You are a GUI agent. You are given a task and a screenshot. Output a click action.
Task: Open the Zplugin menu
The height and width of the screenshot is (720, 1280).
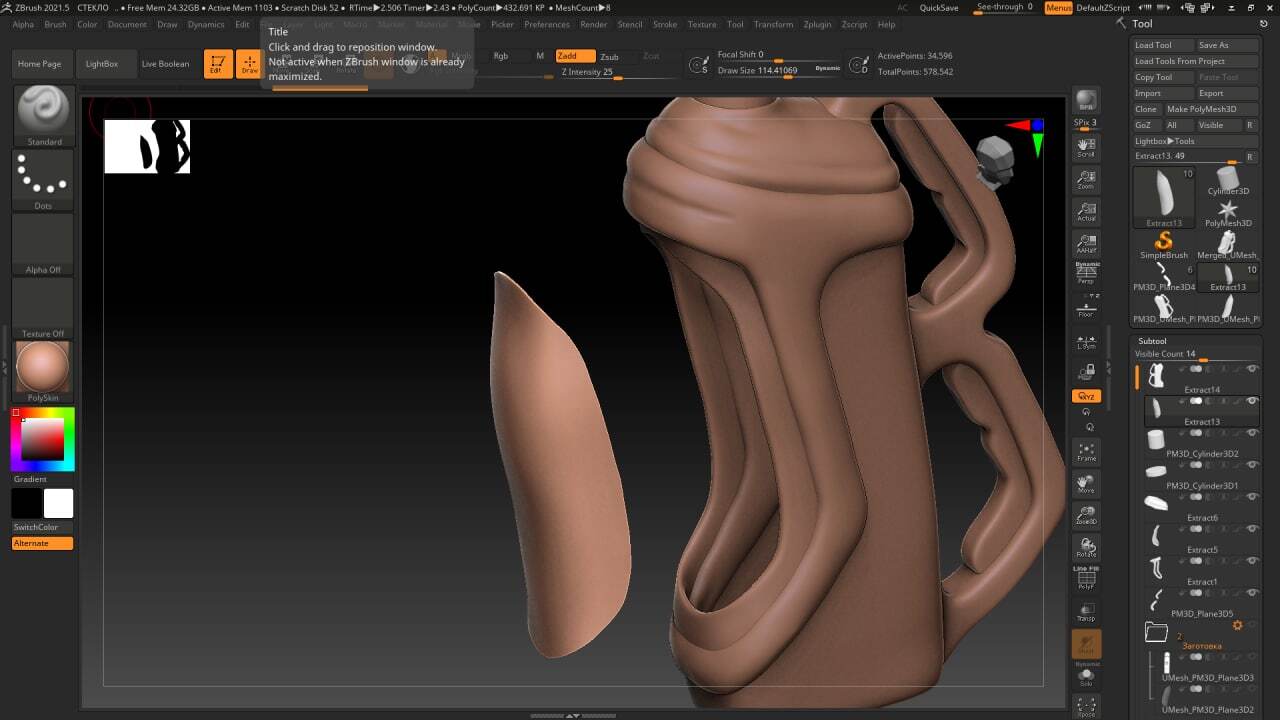click(817, 24)
